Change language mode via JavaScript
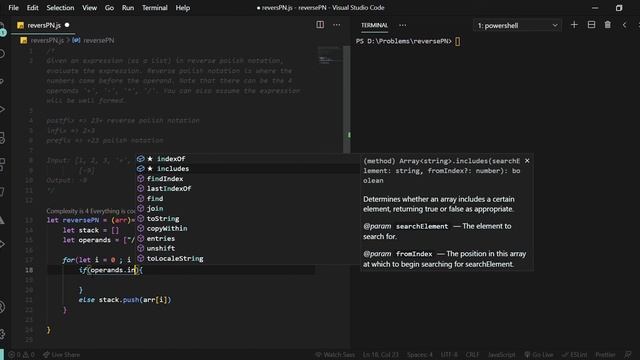Screen dimensions: 640x360 tap(501, 355)
